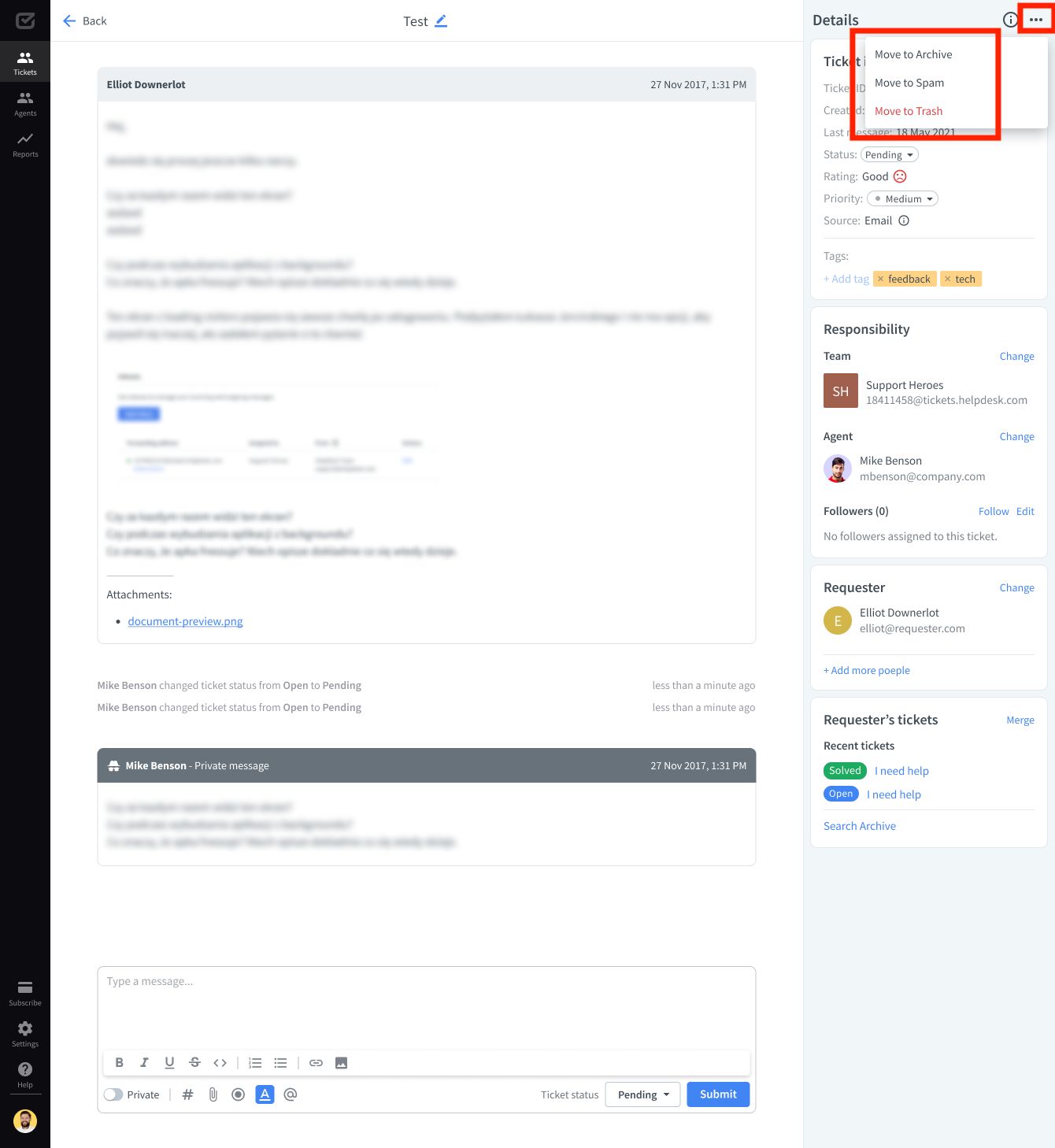Click the record circle icon
Screen dimensions: 1055x1148
pos(238,1094)
